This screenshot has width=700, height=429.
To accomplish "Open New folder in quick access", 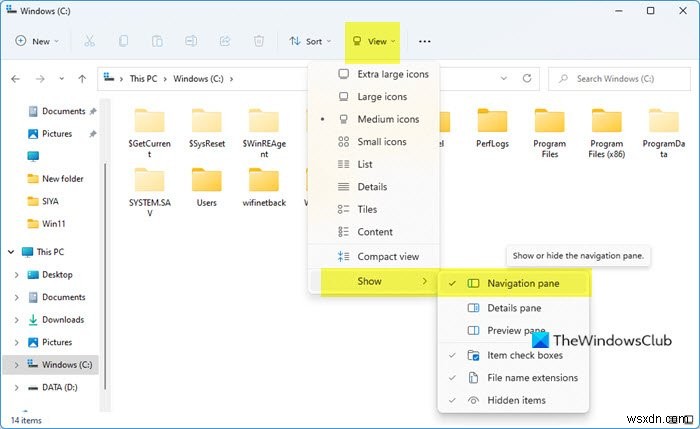I will 55,179.
